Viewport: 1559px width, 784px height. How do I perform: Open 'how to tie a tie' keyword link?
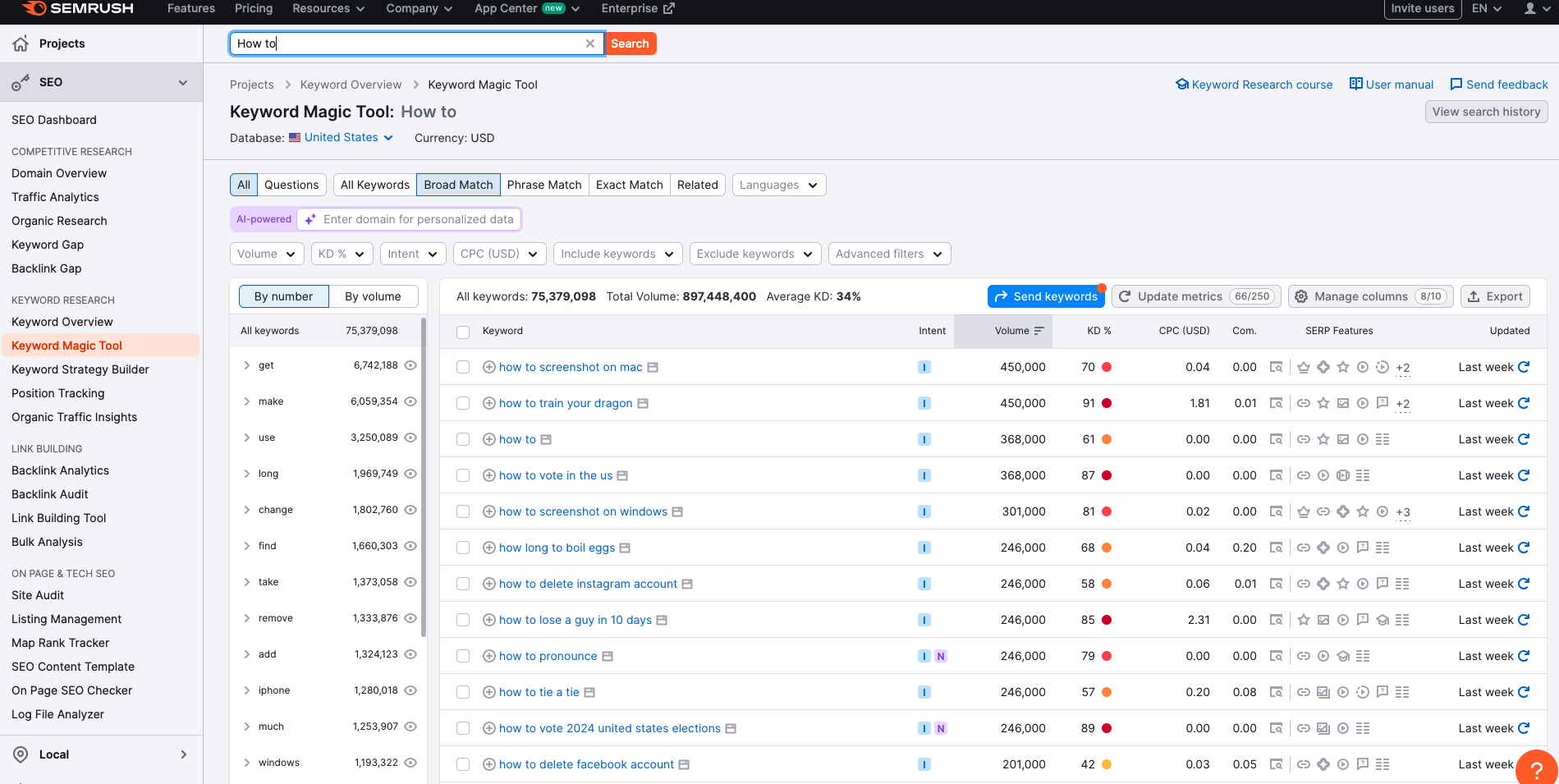(539, 692)
